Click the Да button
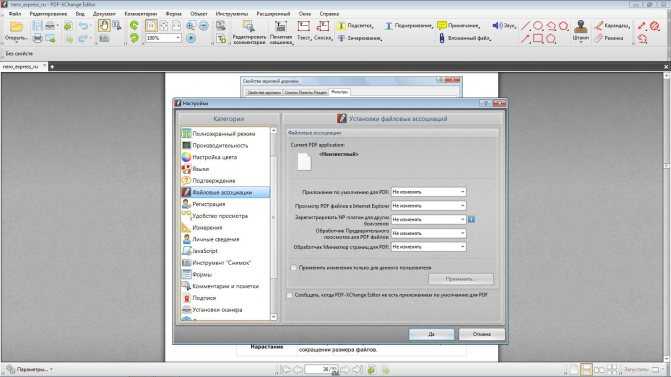Viewport: 671px width, 377px height. [431, 334]
